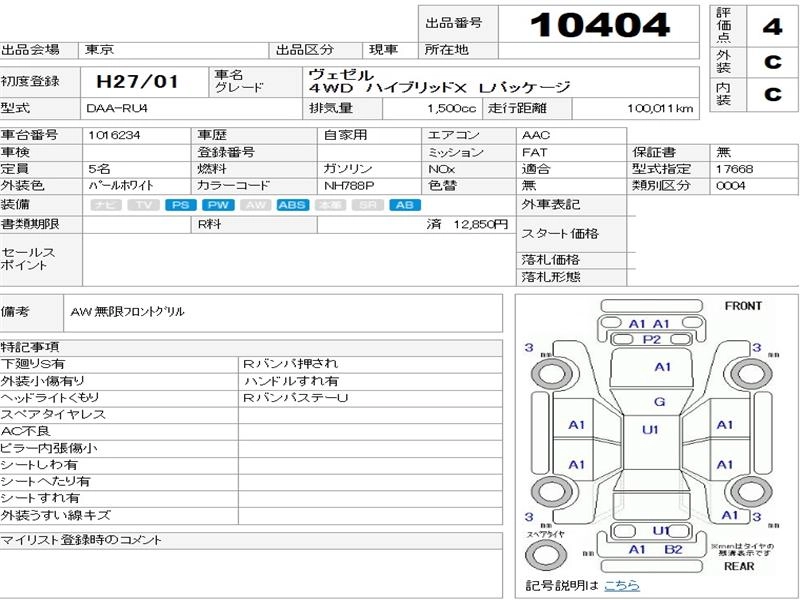Click the ナビ equipment badge
Image resolution: width=800 pixels, height=600 pixels.
coord(106,205)
